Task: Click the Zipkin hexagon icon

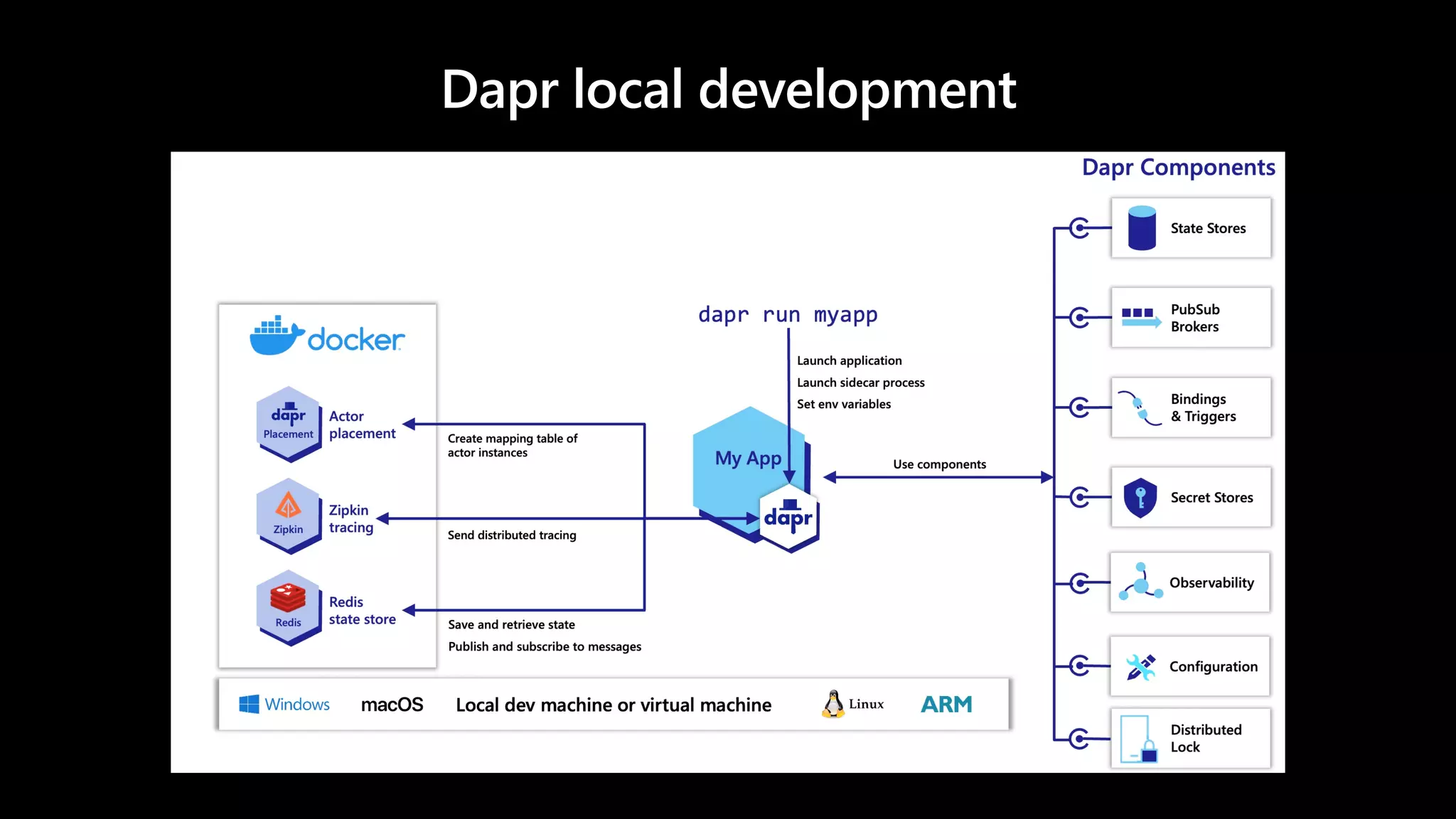Action: coord(288,516)
